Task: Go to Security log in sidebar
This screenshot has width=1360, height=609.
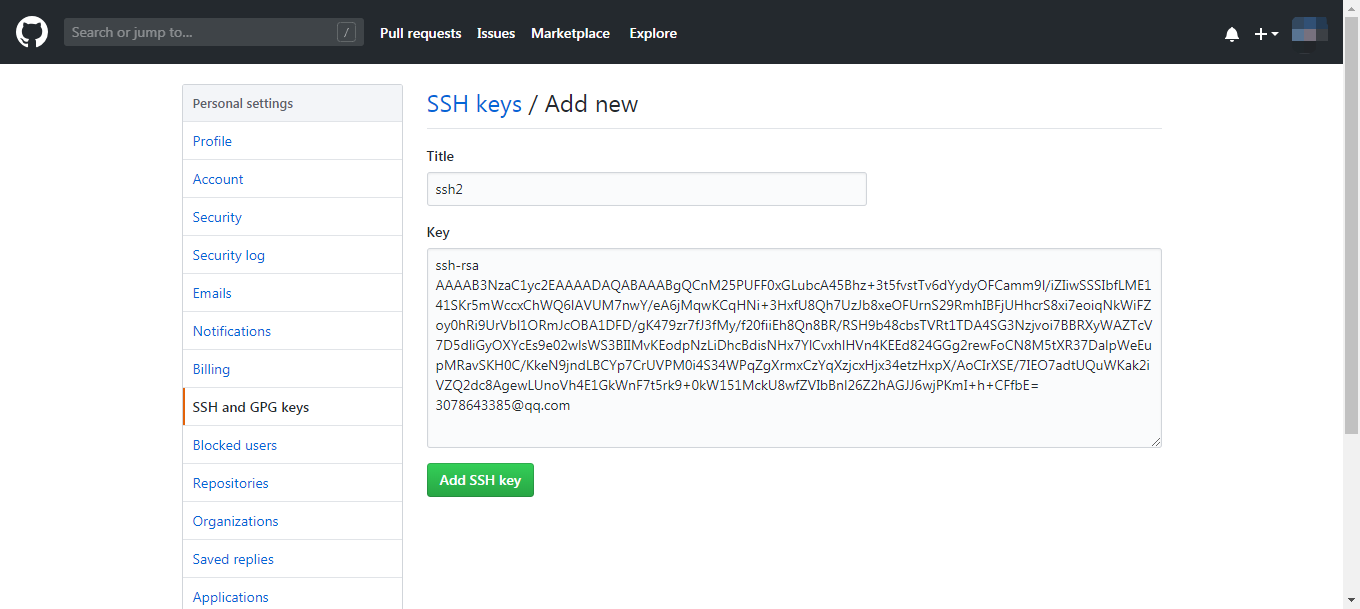Action: point(292,255)
